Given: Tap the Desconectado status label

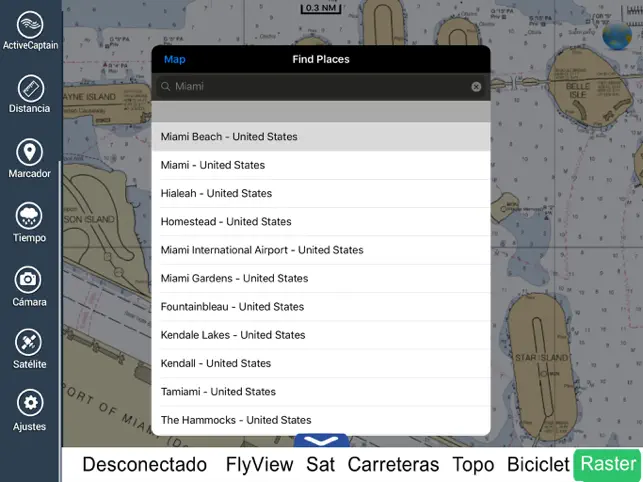Looking at the screenshot, I should click(x=144, y=465).
